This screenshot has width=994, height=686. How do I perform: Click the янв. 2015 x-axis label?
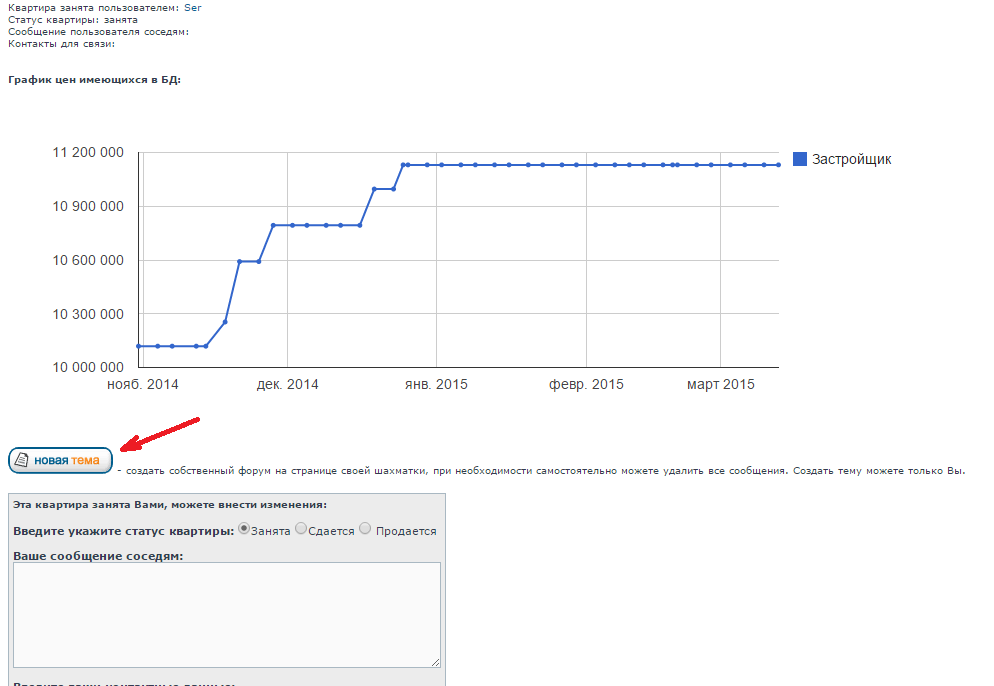click(x=435, y=385)
